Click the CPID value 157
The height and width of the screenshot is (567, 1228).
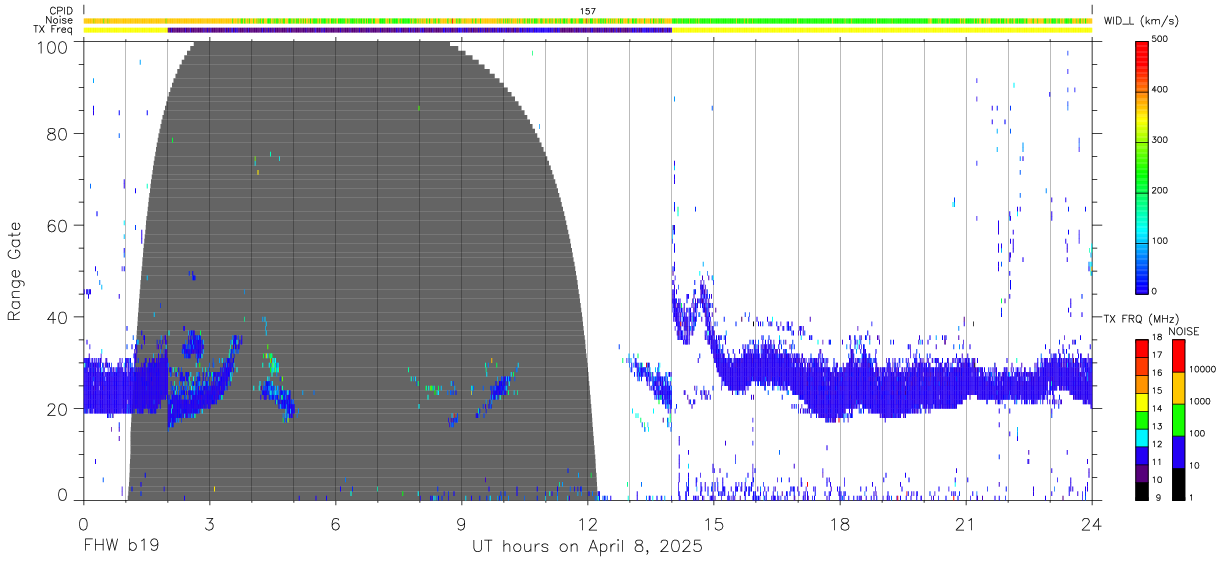[x=588, y=11]
